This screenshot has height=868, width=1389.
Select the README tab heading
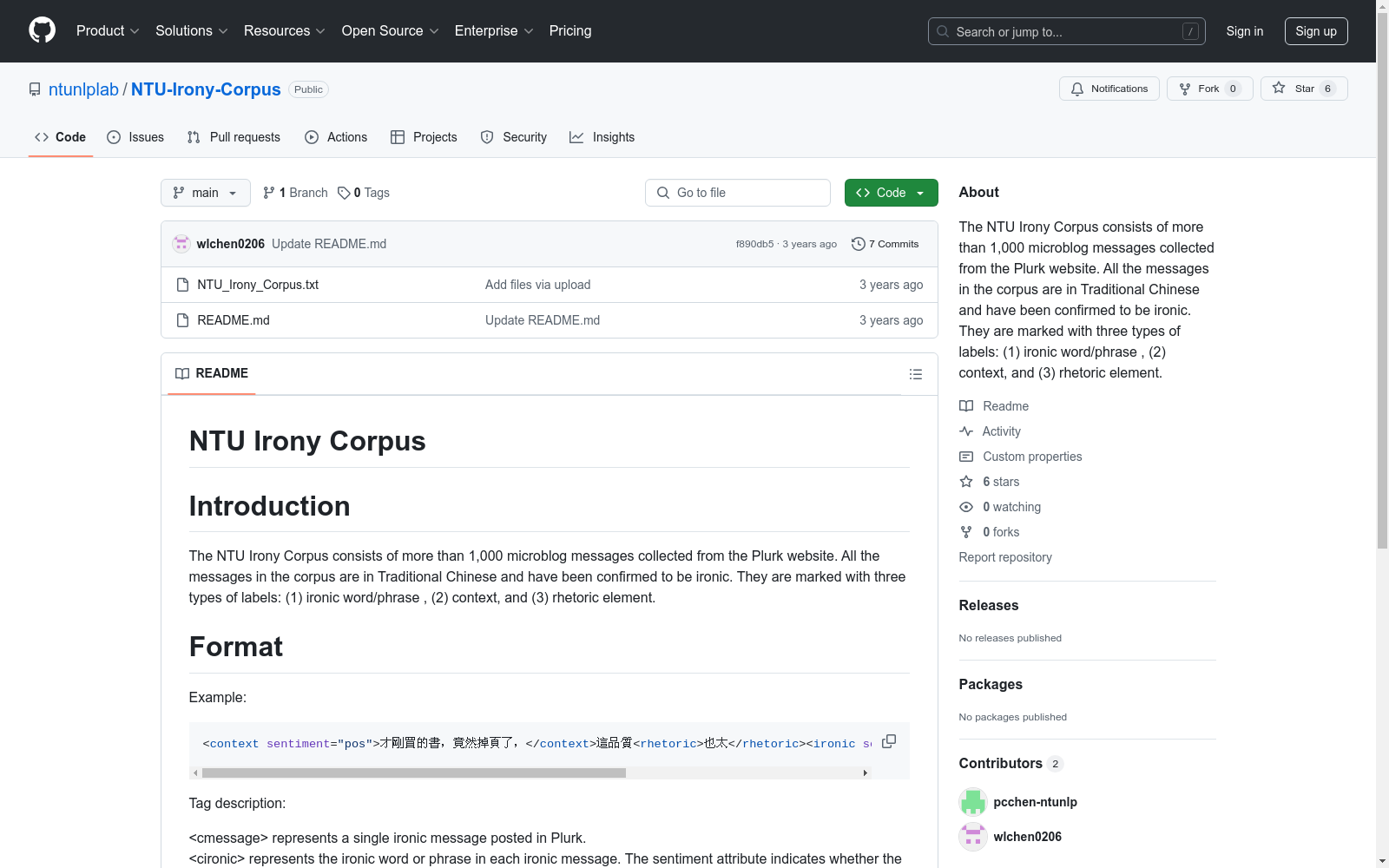pyautogui.click(x=212, y=373)
